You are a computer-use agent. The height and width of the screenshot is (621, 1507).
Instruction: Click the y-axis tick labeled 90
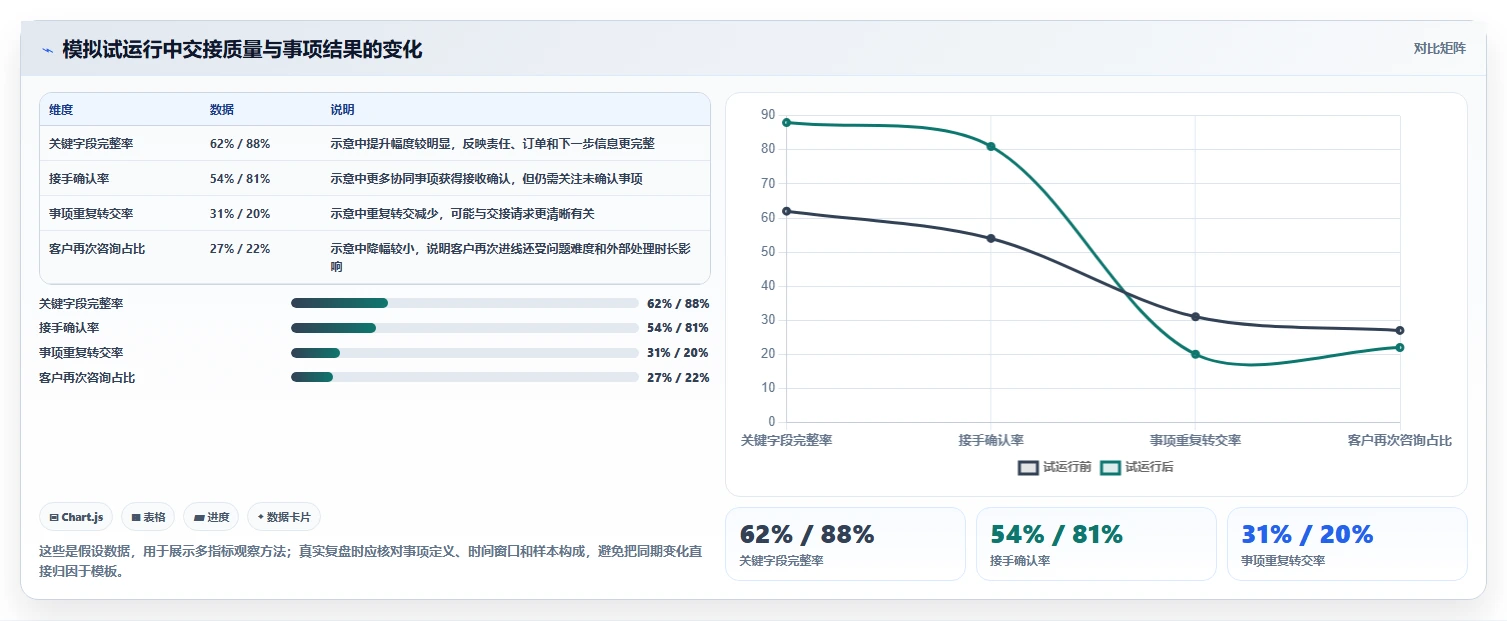coord(768,115)
